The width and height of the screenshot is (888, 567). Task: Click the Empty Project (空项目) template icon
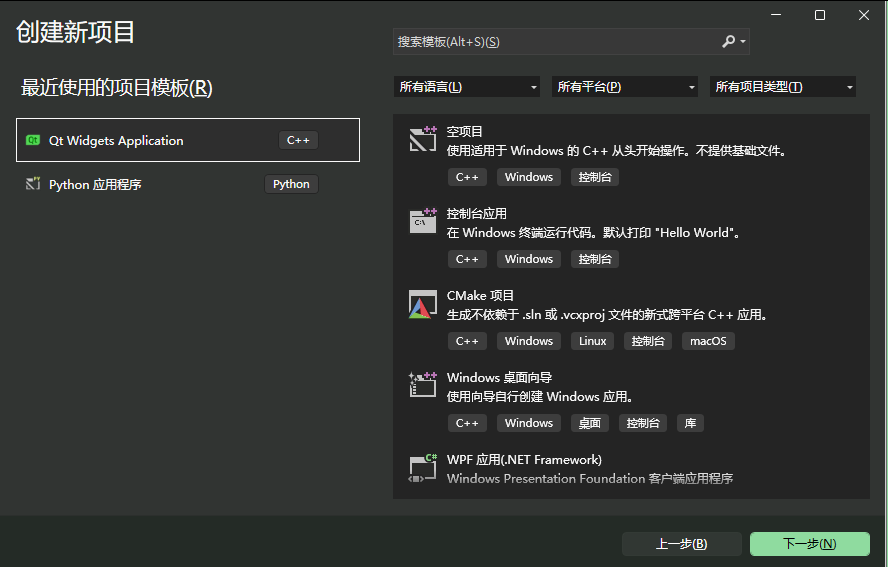point(423,139)
